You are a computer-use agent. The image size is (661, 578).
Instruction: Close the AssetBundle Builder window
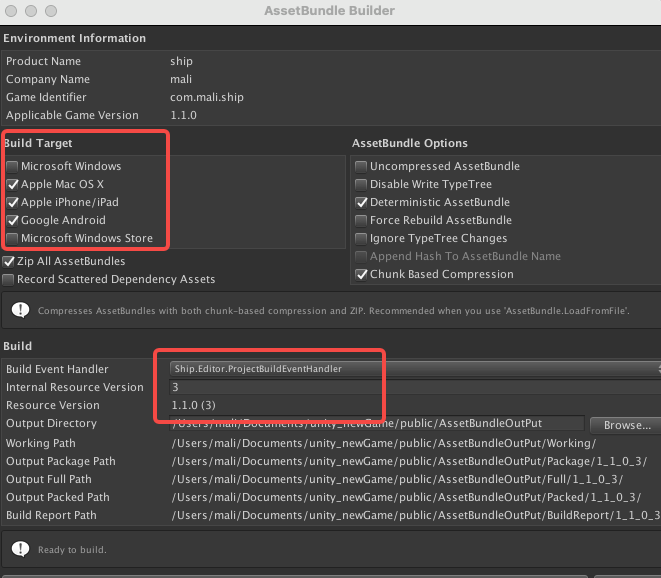(11, 11)
